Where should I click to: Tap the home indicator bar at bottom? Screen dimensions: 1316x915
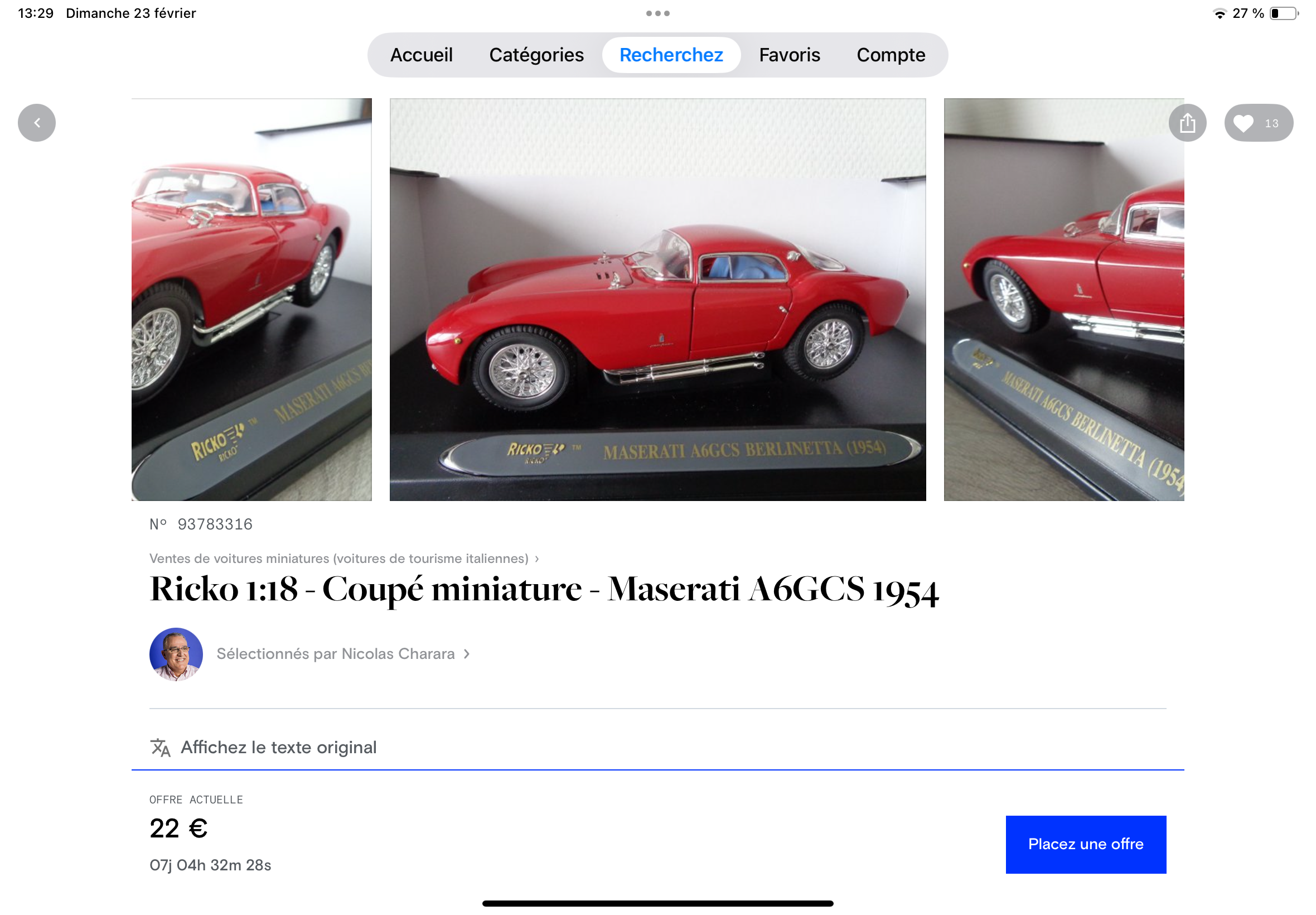pyautogui.click(x=657, y=903)
